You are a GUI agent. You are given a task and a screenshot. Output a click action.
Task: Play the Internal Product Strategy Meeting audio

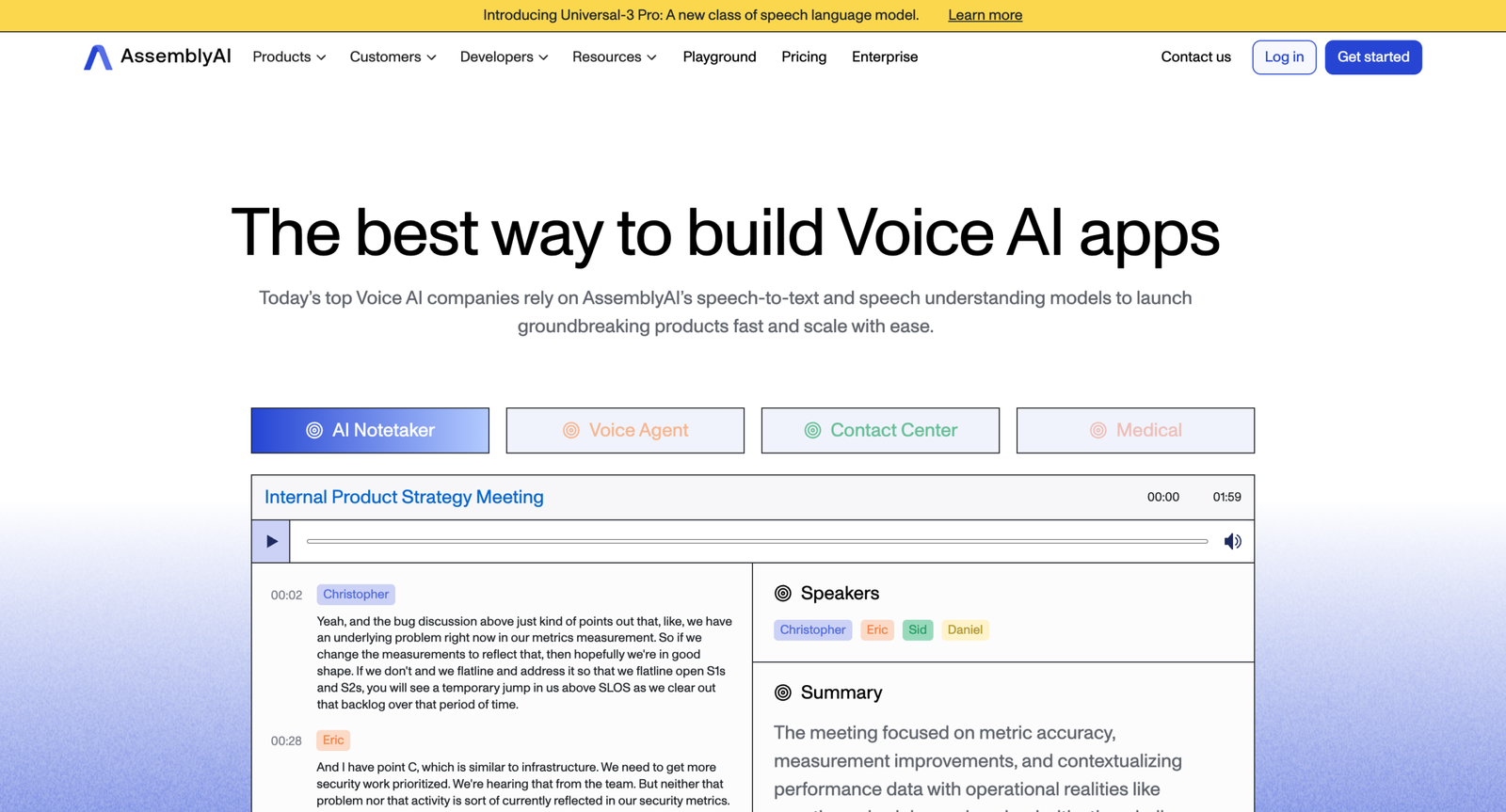(x=271, y=542)
